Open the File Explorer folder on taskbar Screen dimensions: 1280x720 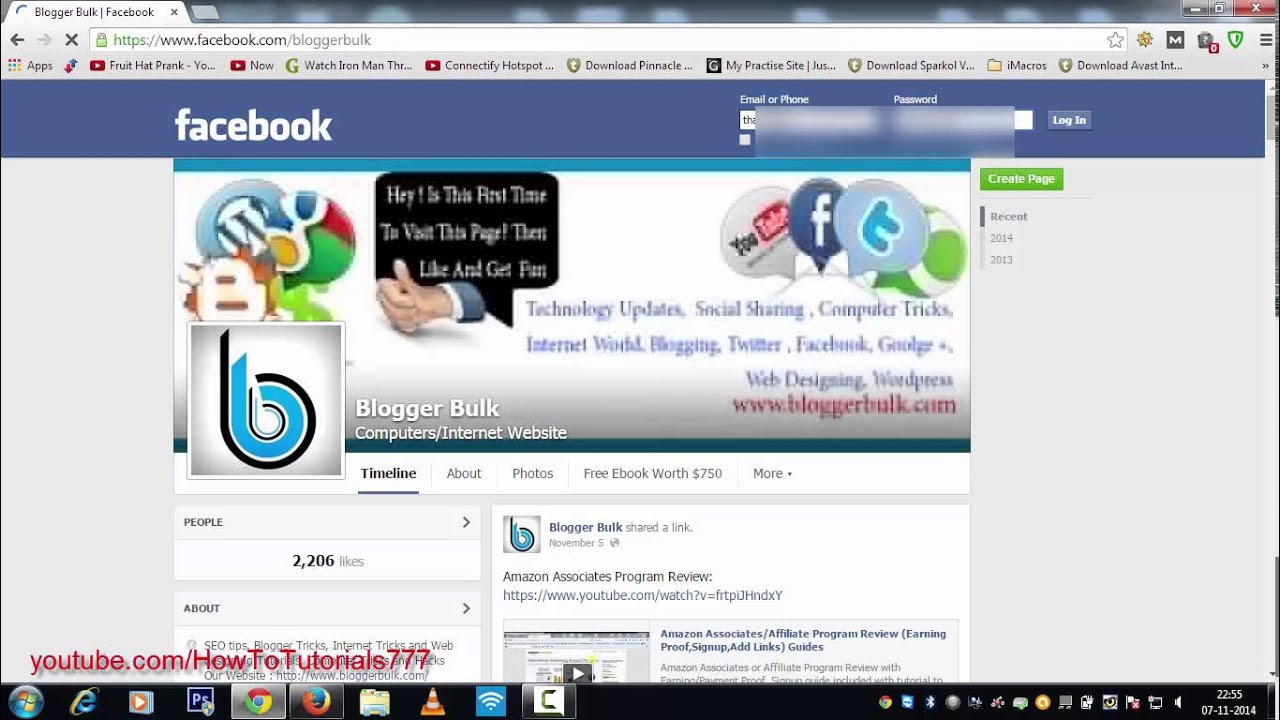374,702
